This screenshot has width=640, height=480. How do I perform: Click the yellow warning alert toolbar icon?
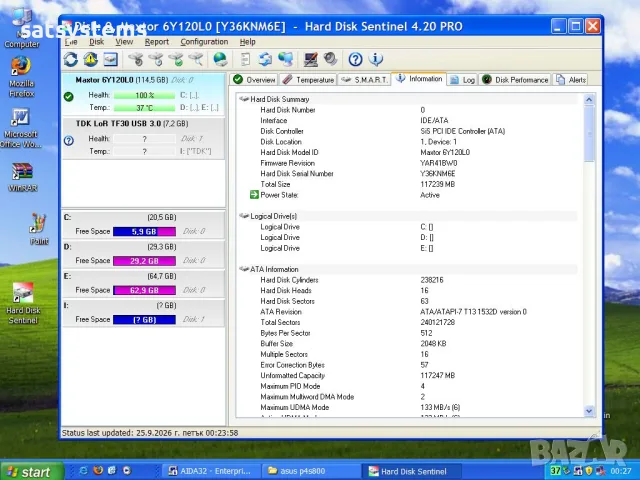coord(91,60)
